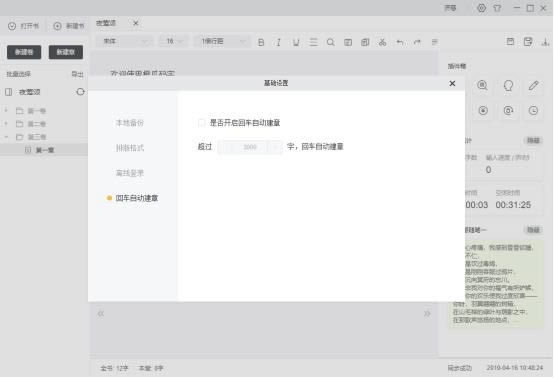Screen dimensions: 554x378
Task: Click the pencil plugin icon
Action: [x=534, y=85]
